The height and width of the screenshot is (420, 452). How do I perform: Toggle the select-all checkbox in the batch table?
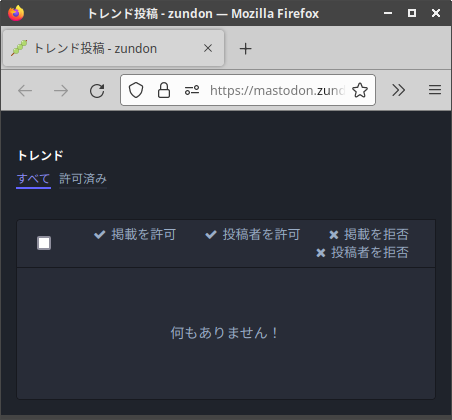(44, 243)
